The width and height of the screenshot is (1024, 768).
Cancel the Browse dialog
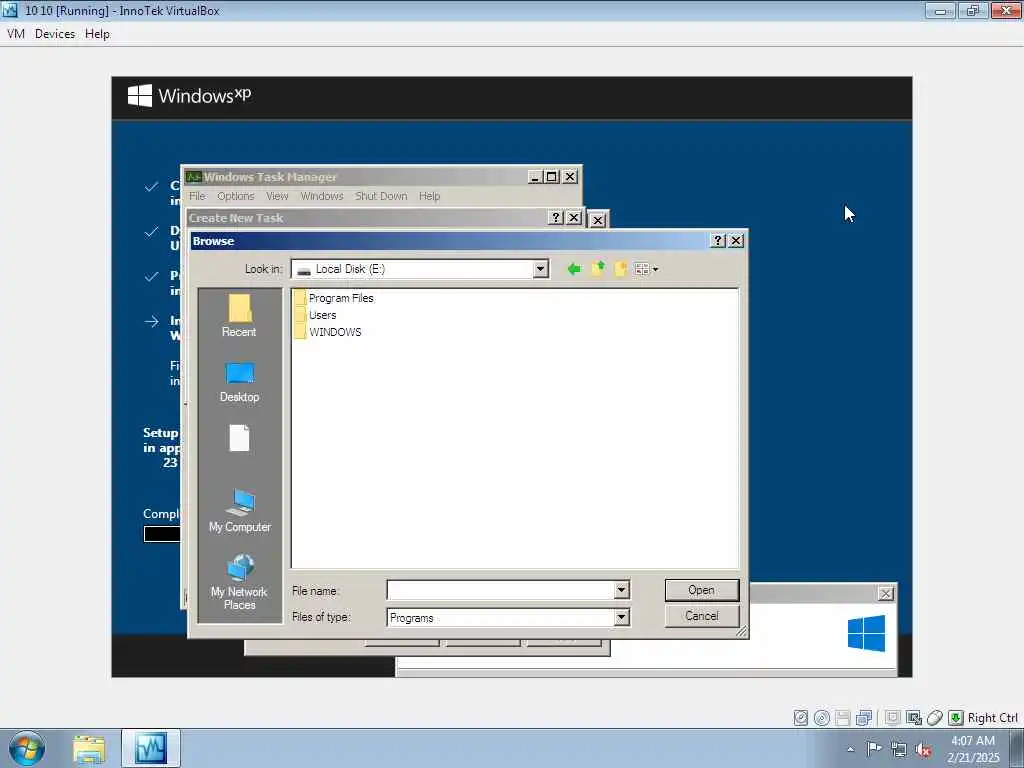pyautogui.click(x=702, y=616)
